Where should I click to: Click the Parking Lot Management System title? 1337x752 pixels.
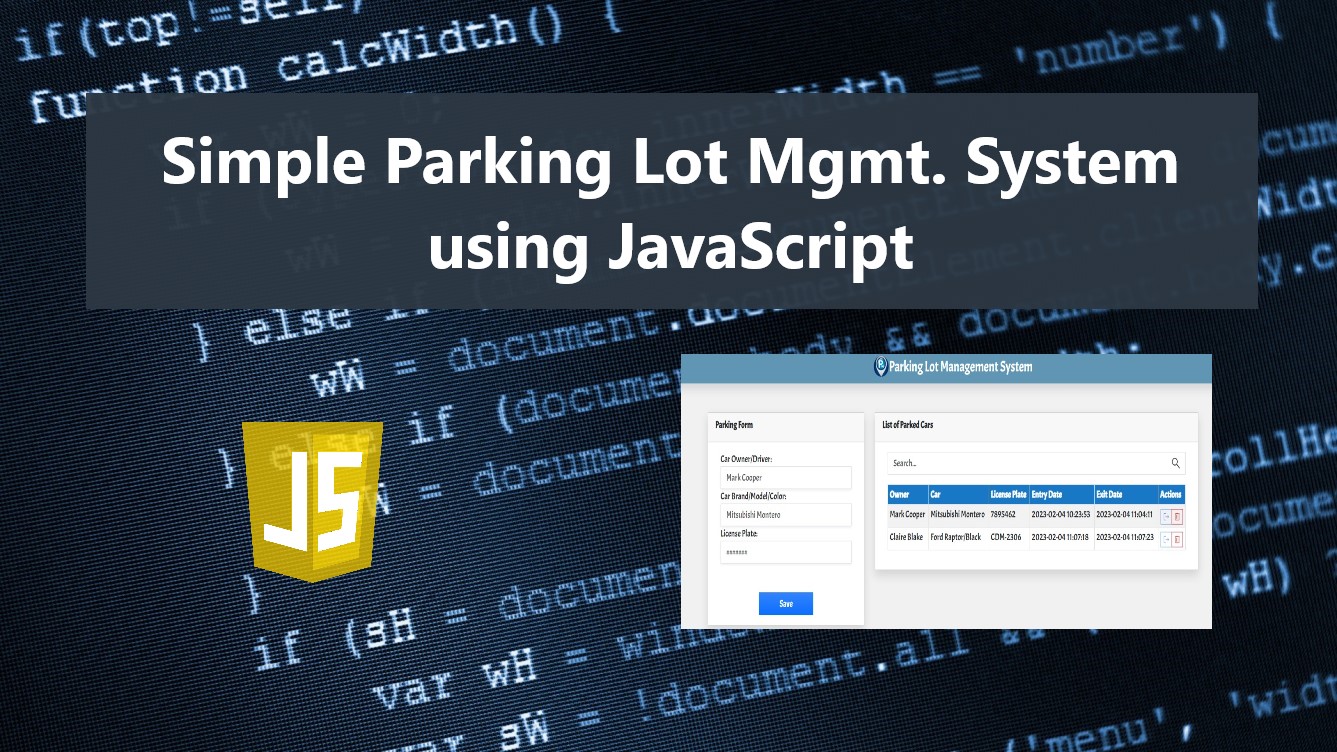coord(960,367)
